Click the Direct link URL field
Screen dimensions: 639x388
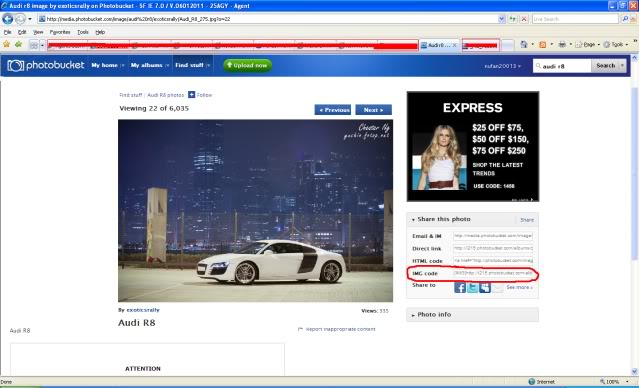point(493,248)
